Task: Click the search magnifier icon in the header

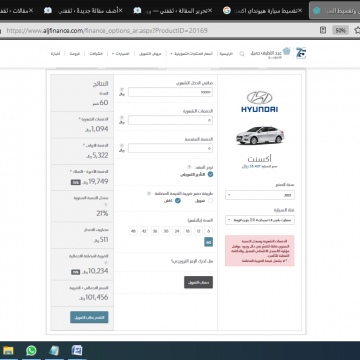Action: pyautogui.click(x=242, y=54)
